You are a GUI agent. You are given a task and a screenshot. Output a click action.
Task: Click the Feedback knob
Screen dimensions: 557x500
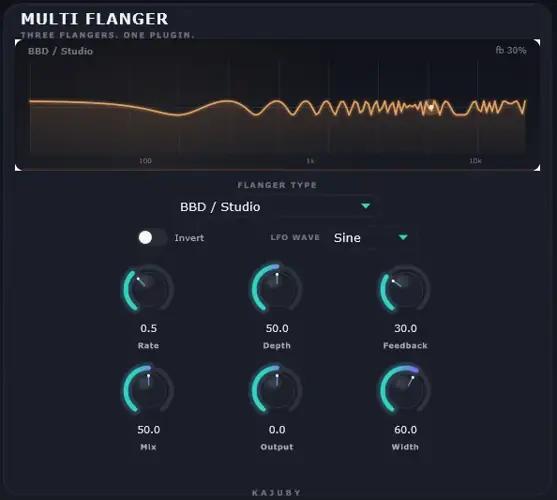[405, 288]
